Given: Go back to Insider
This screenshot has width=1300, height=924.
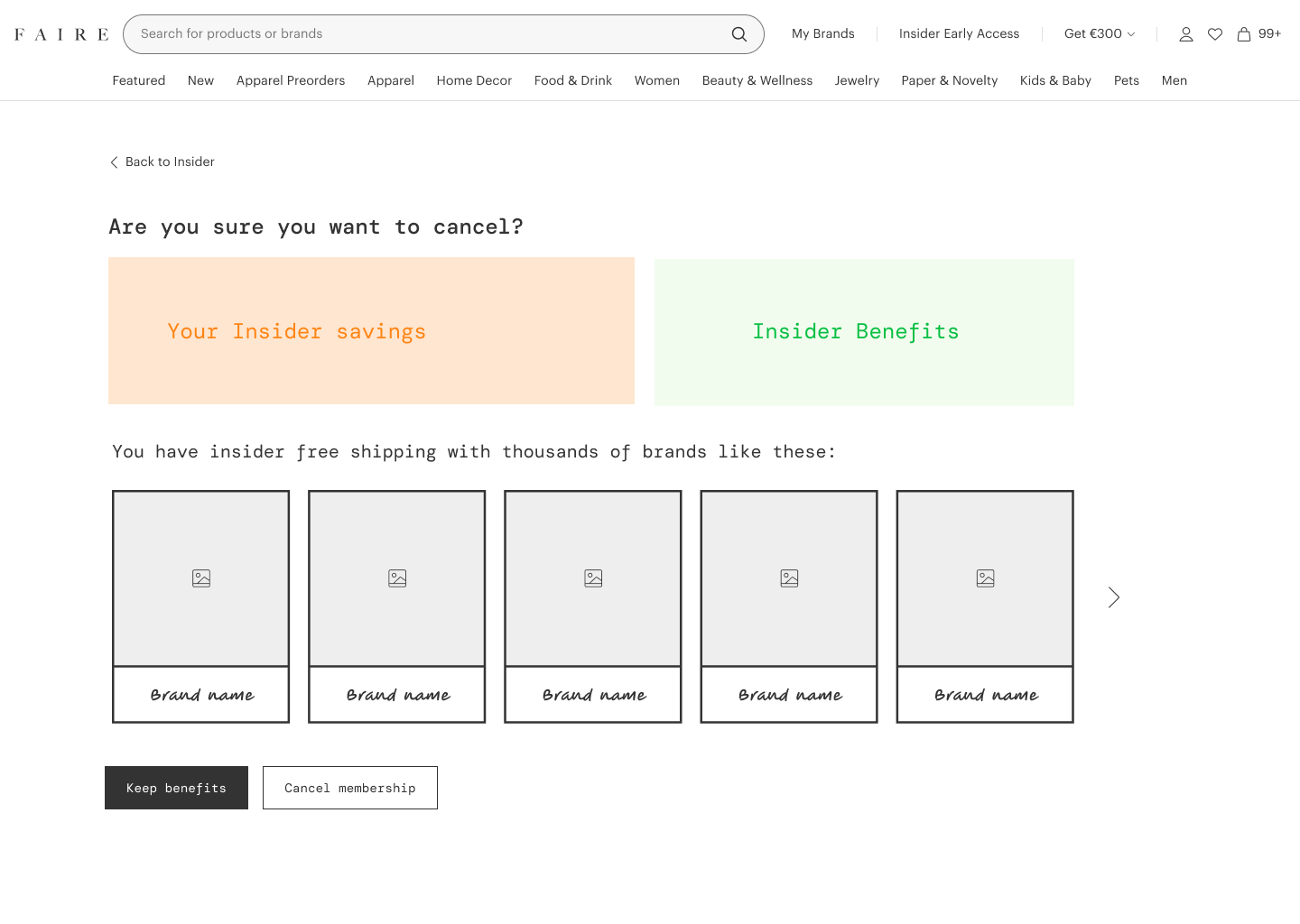Looking at the screenshot, I should [162, 162].
